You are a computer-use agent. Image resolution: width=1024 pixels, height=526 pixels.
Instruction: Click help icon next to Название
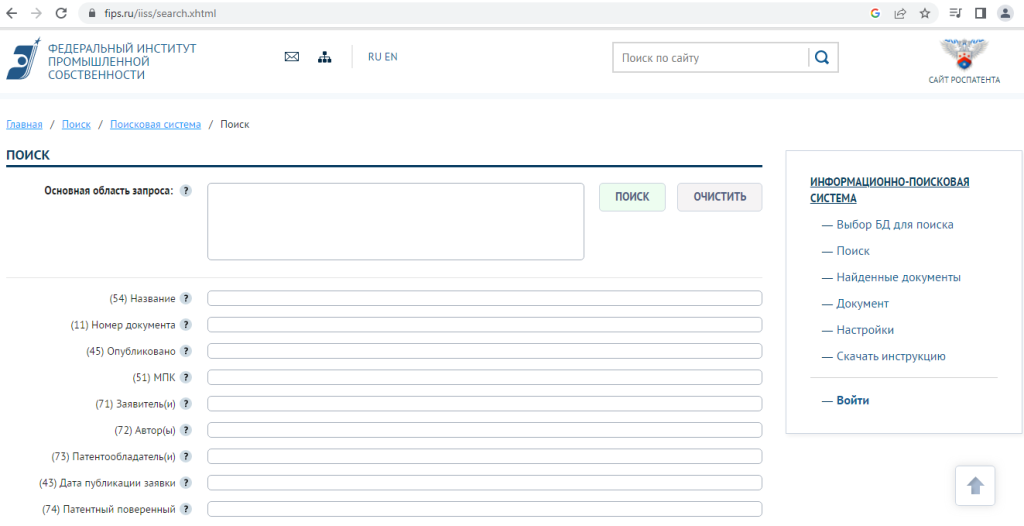click(185, 298)
